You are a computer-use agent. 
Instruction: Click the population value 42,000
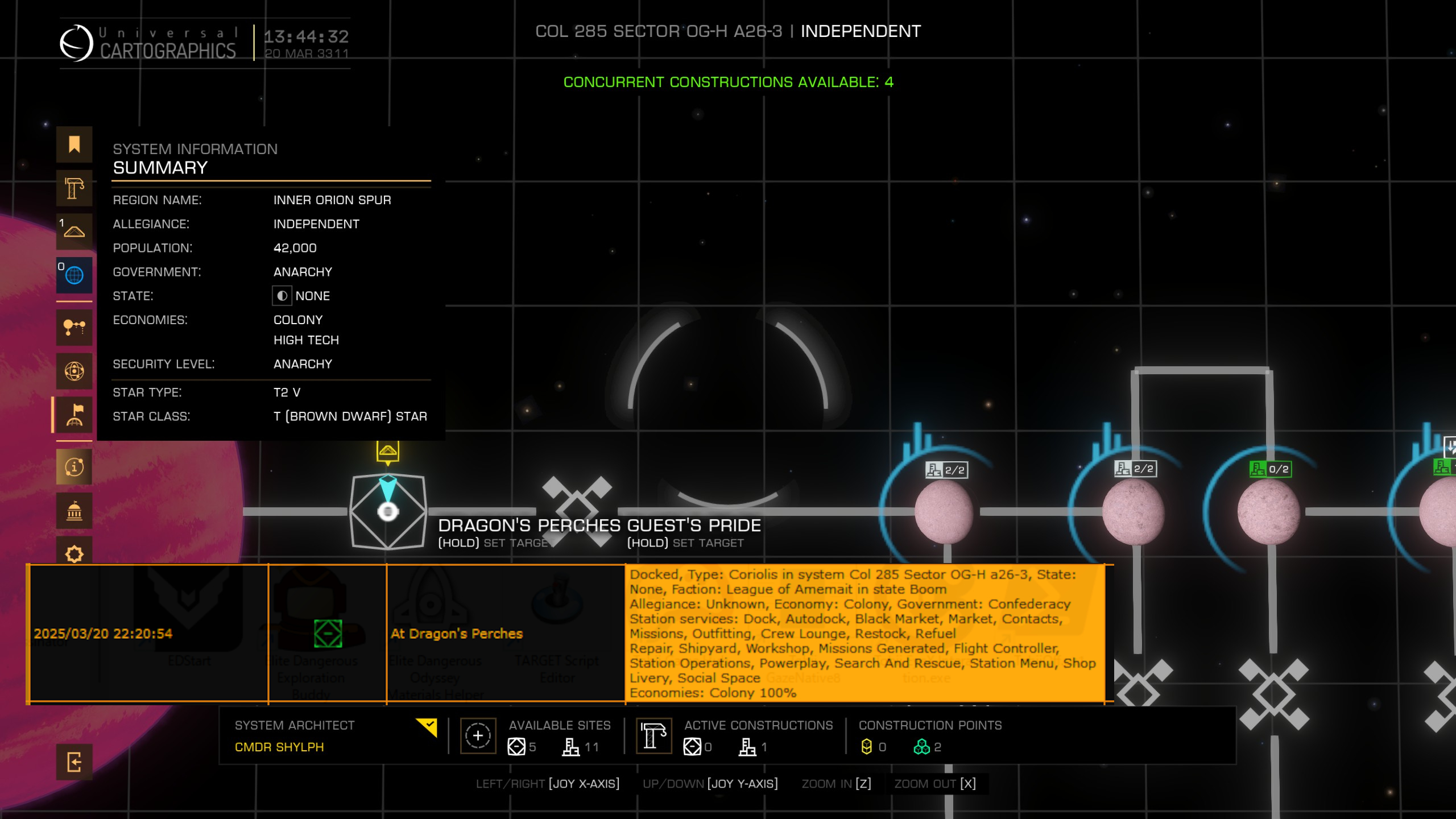295,248
